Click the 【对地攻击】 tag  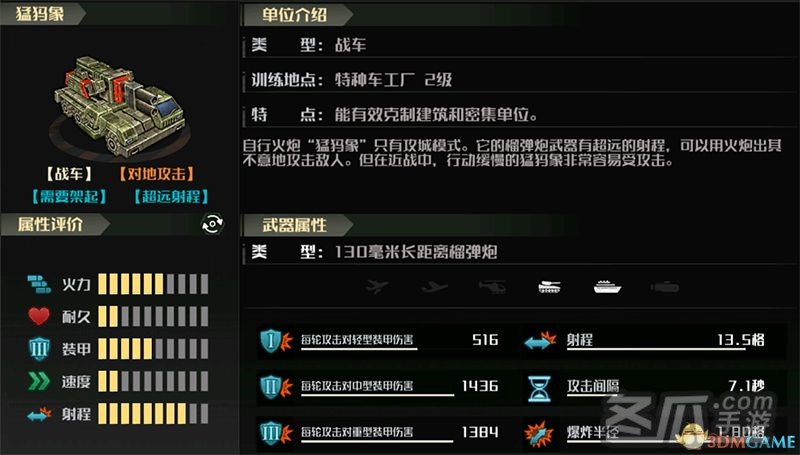point(157,174)
